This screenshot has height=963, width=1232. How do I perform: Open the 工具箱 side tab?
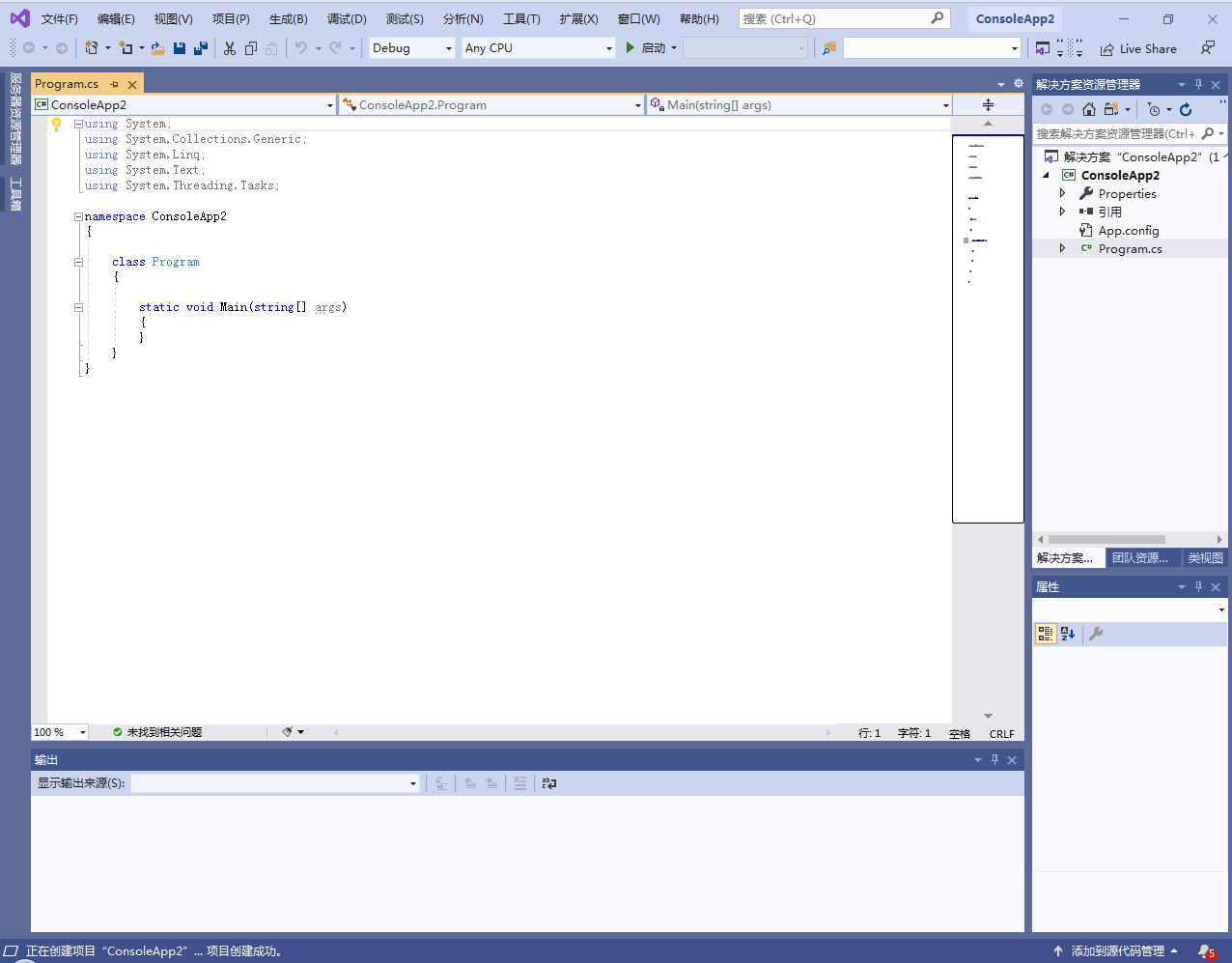pyautogui.click(x=15, y=193)
